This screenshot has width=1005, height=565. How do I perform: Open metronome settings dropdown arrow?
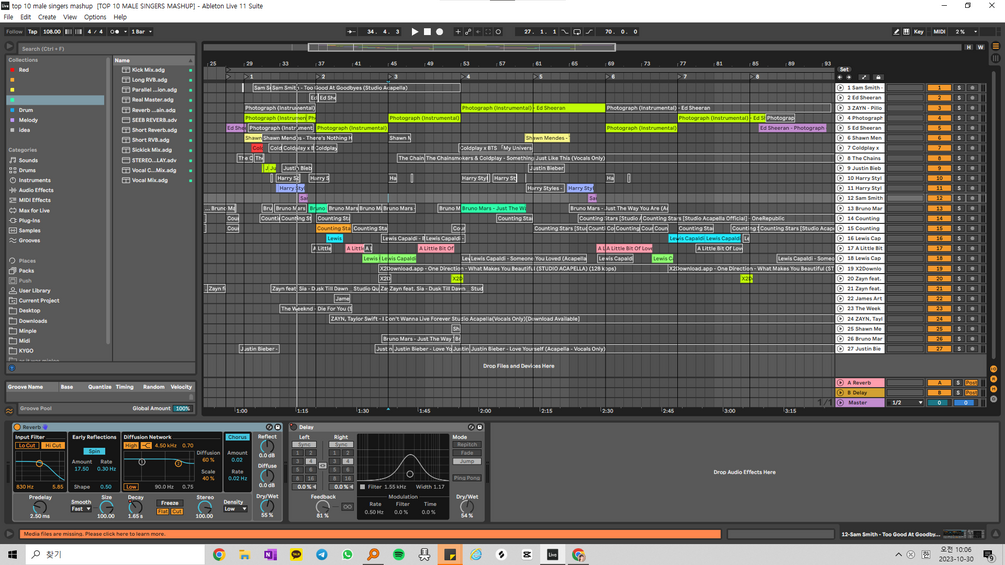pos(125,31)
